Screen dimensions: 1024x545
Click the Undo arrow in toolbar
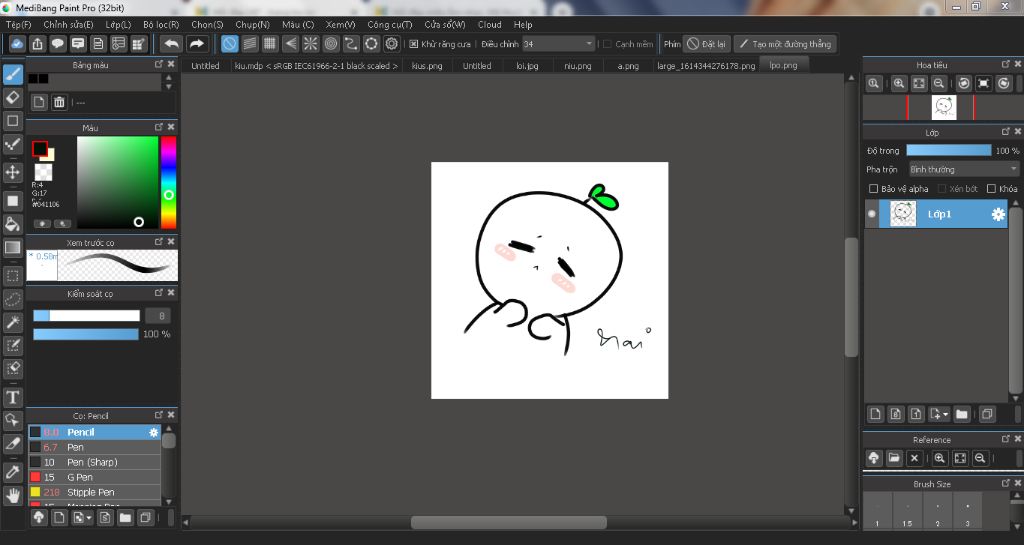(x=172, y=44)
